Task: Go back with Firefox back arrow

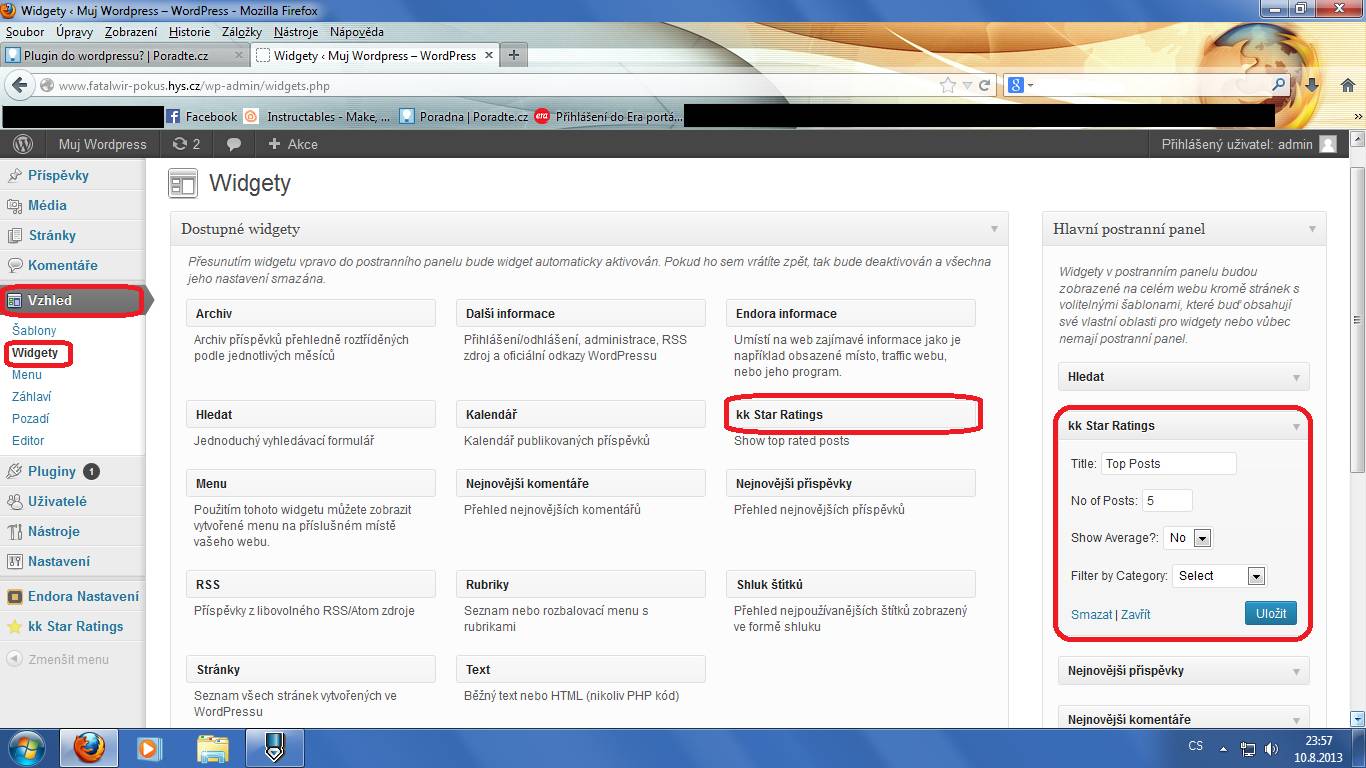Action: pyautogui.click(x=20, y=86)
